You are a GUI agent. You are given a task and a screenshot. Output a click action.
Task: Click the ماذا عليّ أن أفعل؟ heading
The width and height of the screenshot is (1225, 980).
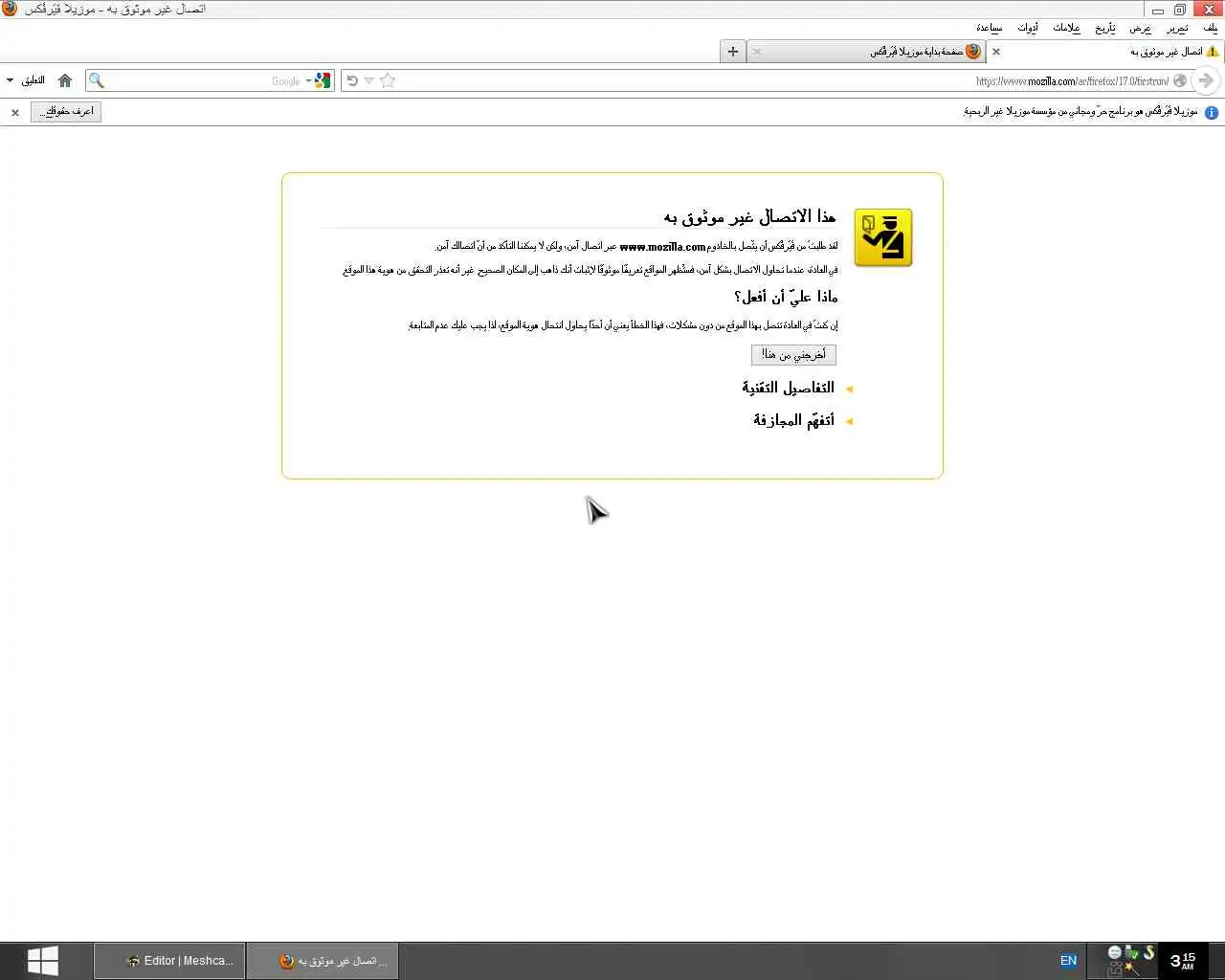pyautogui.click(x=786, y=297)
